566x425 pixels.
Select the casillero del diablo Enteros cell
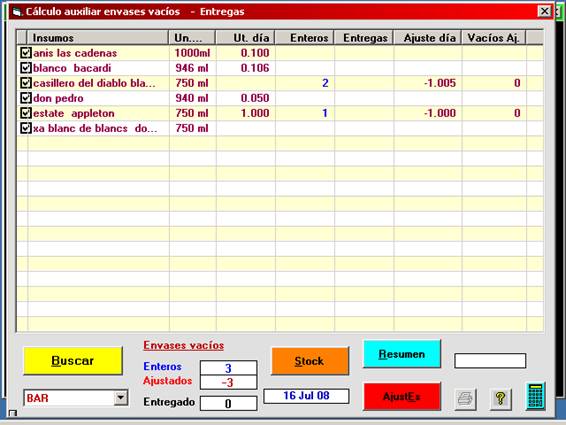pyautogui.click(x=305, y=83)
